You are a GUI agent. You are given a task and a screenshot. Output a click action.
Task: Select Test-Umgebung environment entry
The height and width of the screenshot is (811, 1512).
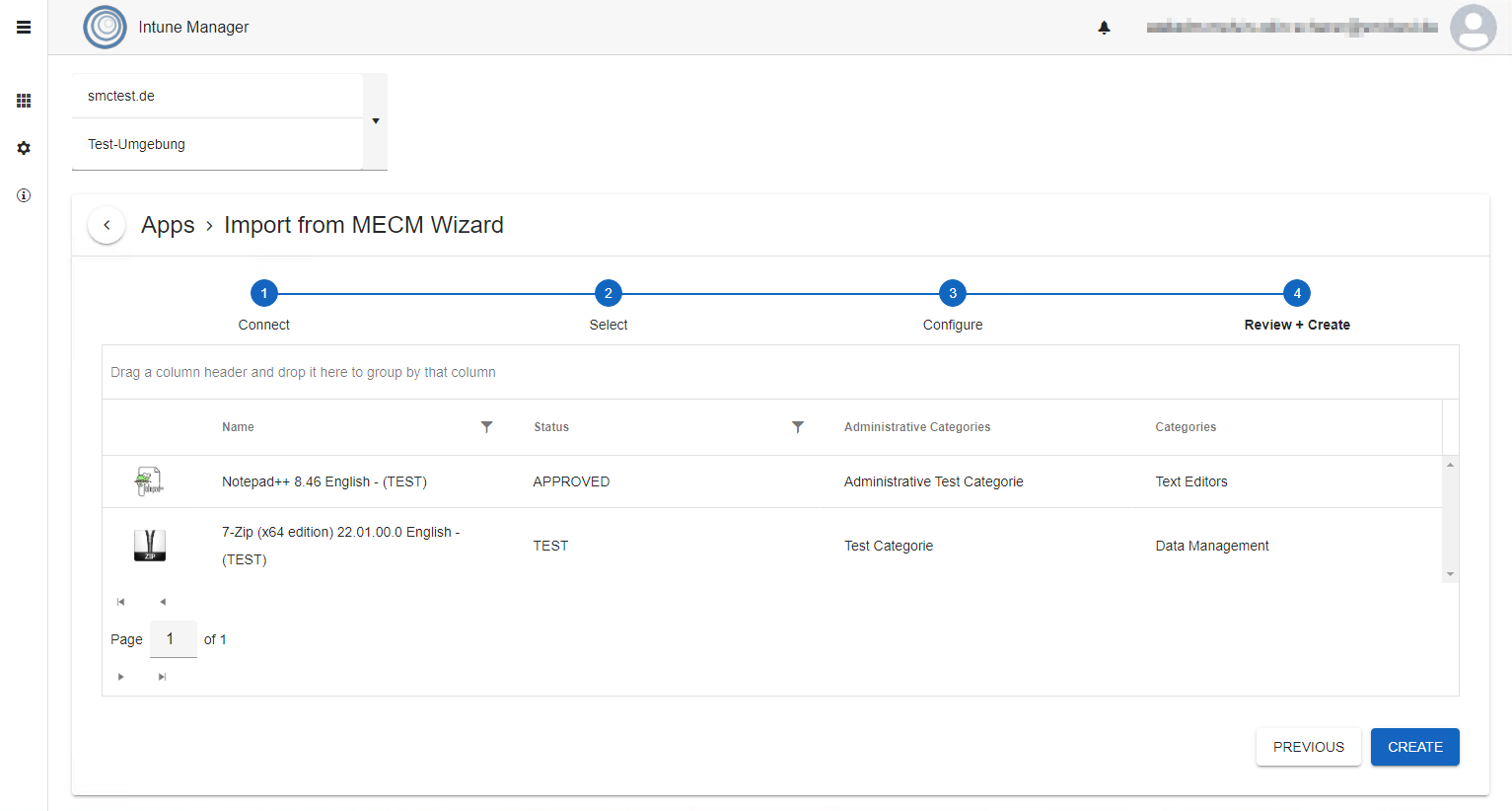(217, 144)
